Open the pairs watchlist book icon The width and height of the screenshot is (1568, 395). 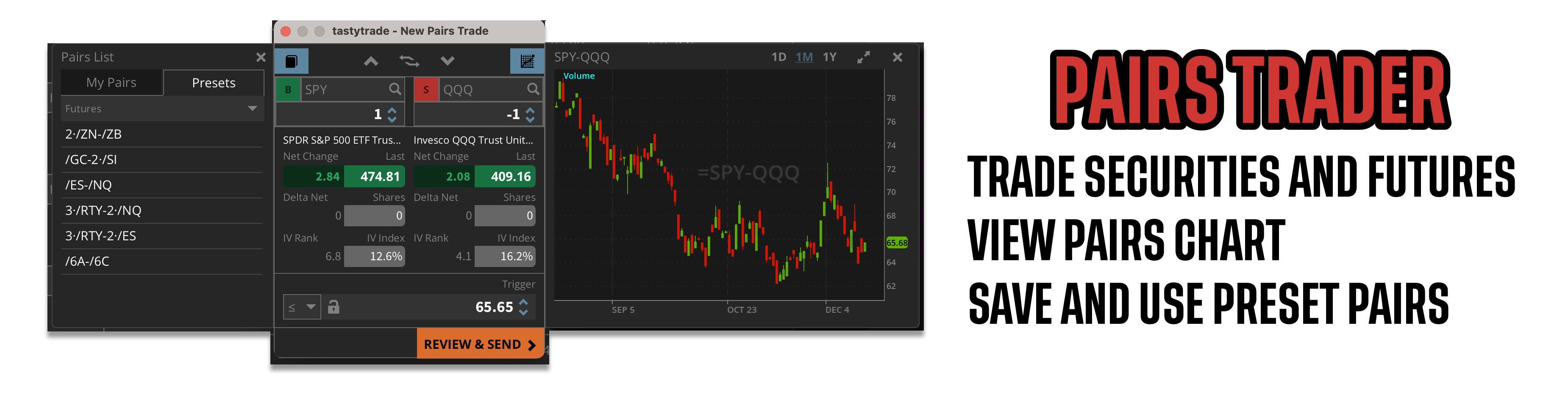[x=292, y=61]
